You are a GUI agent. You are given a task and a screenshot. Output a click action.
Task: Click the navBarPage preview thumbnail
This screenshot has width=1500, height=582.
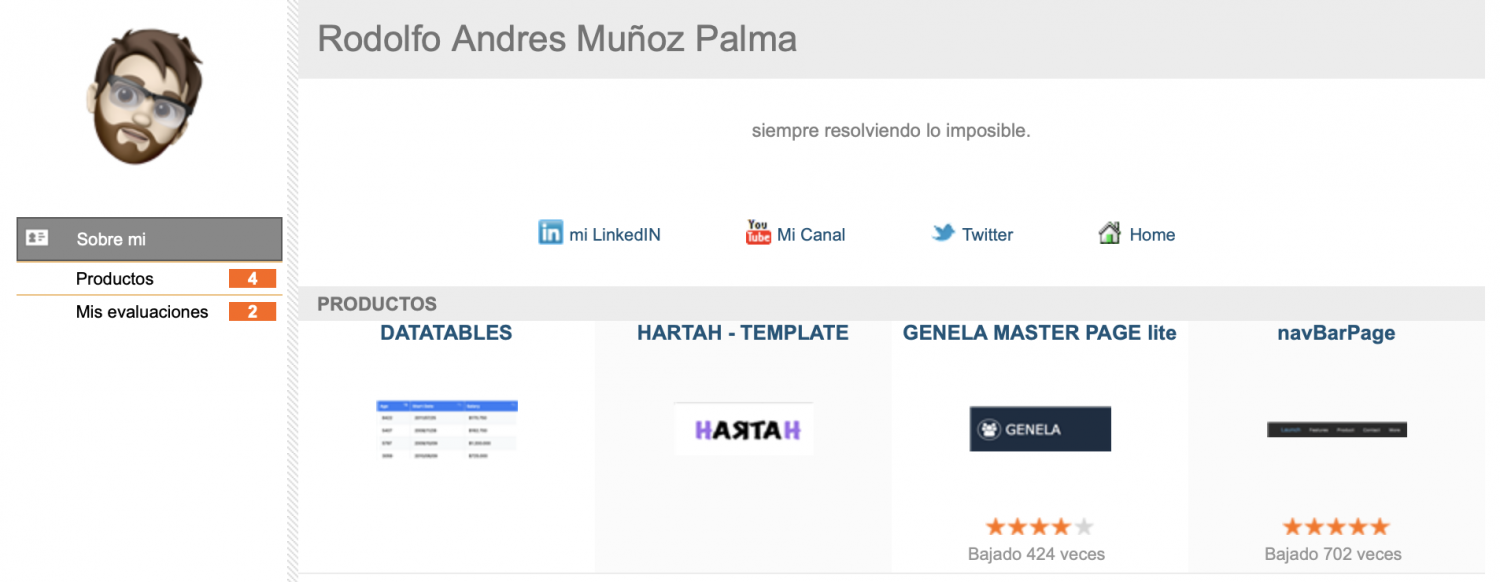[x=1337, y=430]
